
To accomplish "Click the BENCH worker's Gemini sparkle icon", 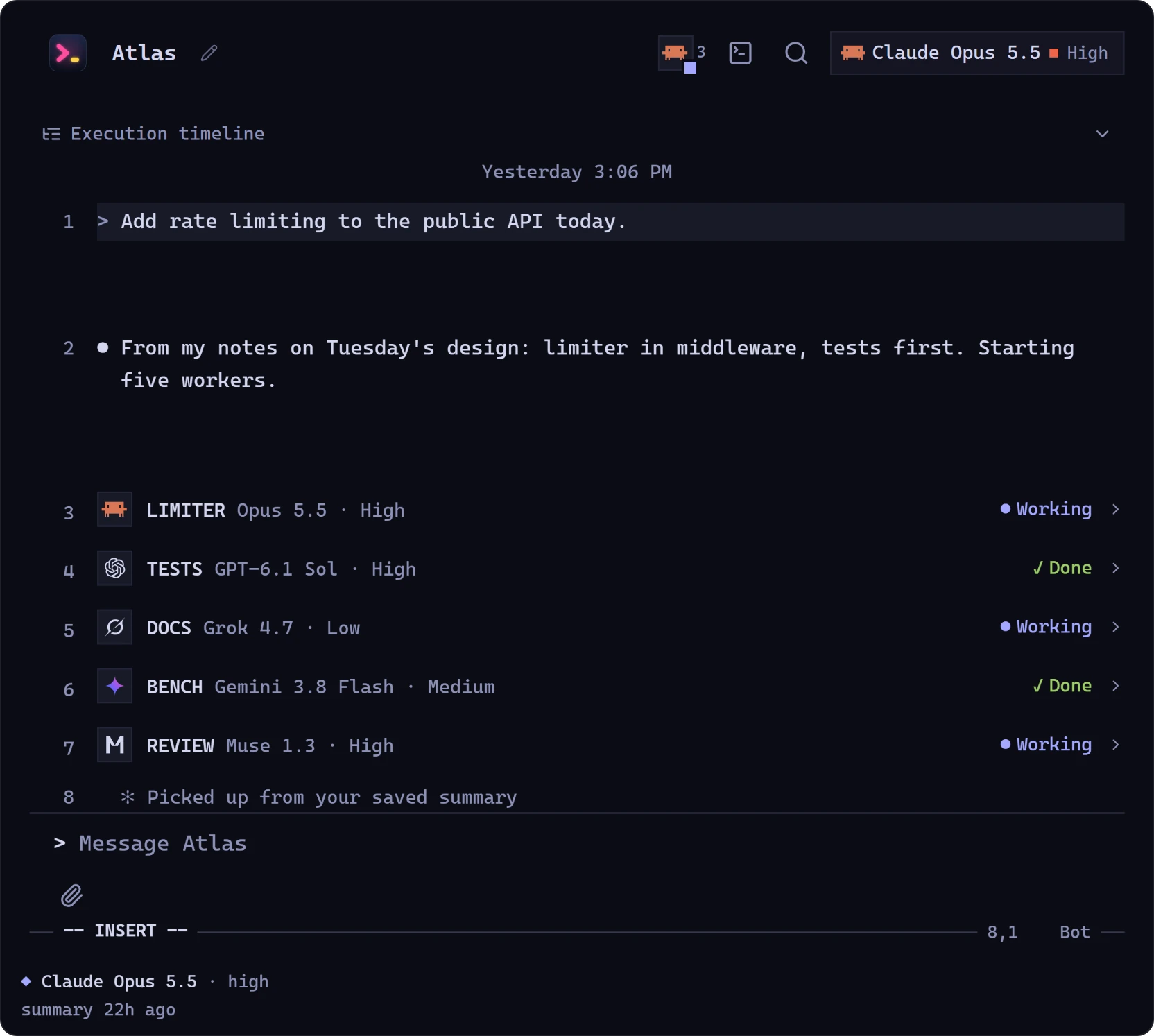I will click(x=114, y=687).
